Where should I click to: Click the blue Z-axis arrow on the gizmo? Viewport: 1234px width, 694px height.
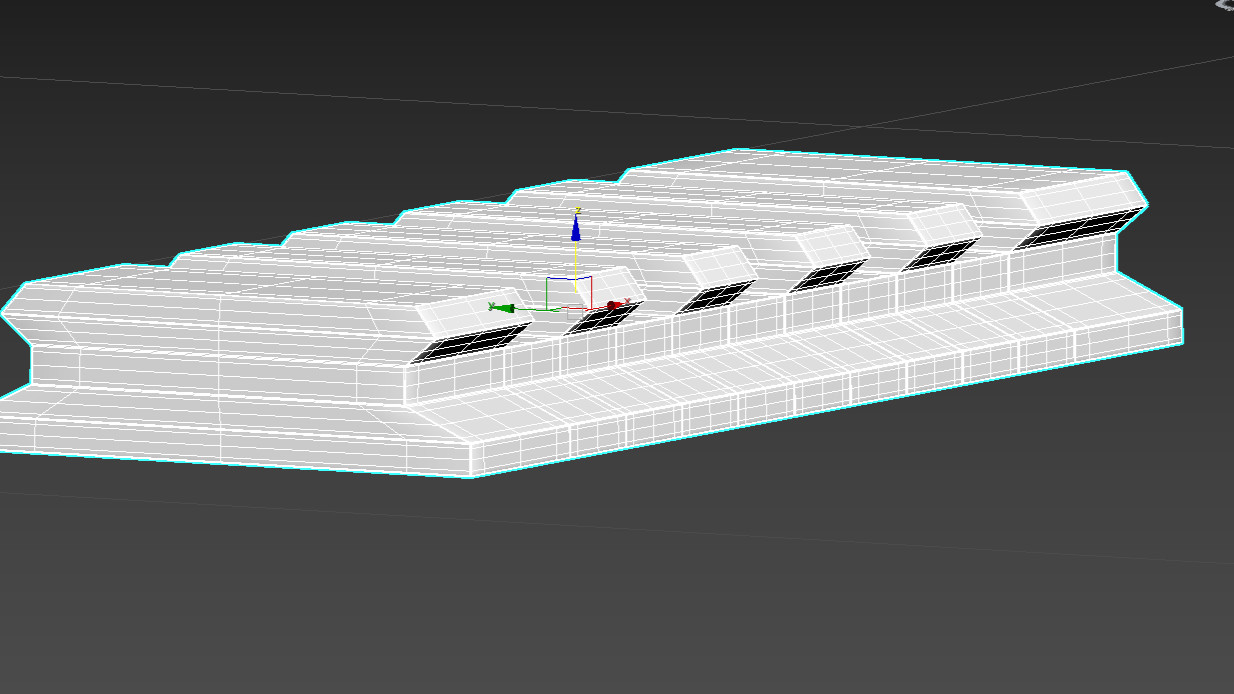(576, 230)
